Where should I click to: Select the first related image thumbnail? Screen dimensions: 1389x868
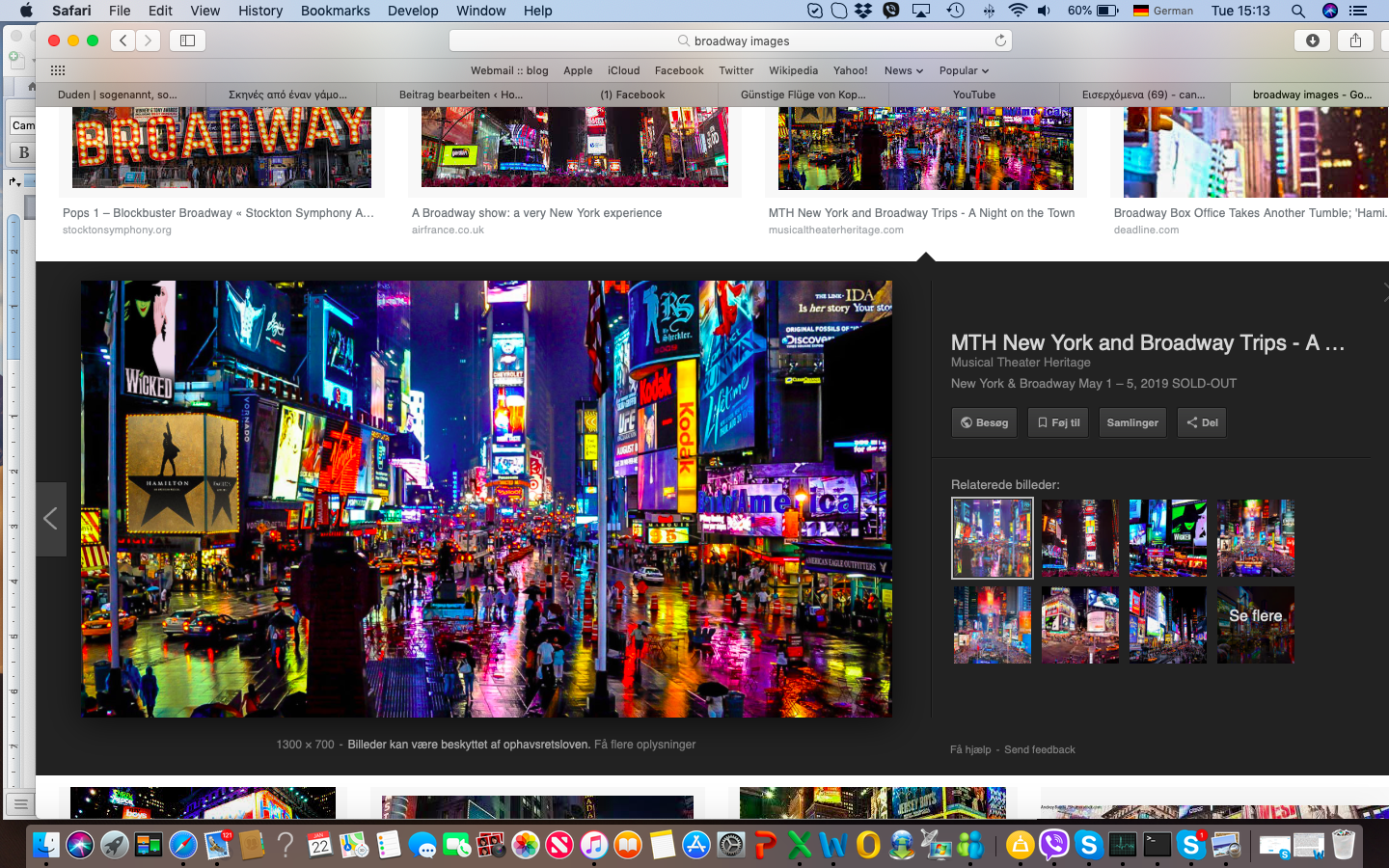click(x=992, y=538)
